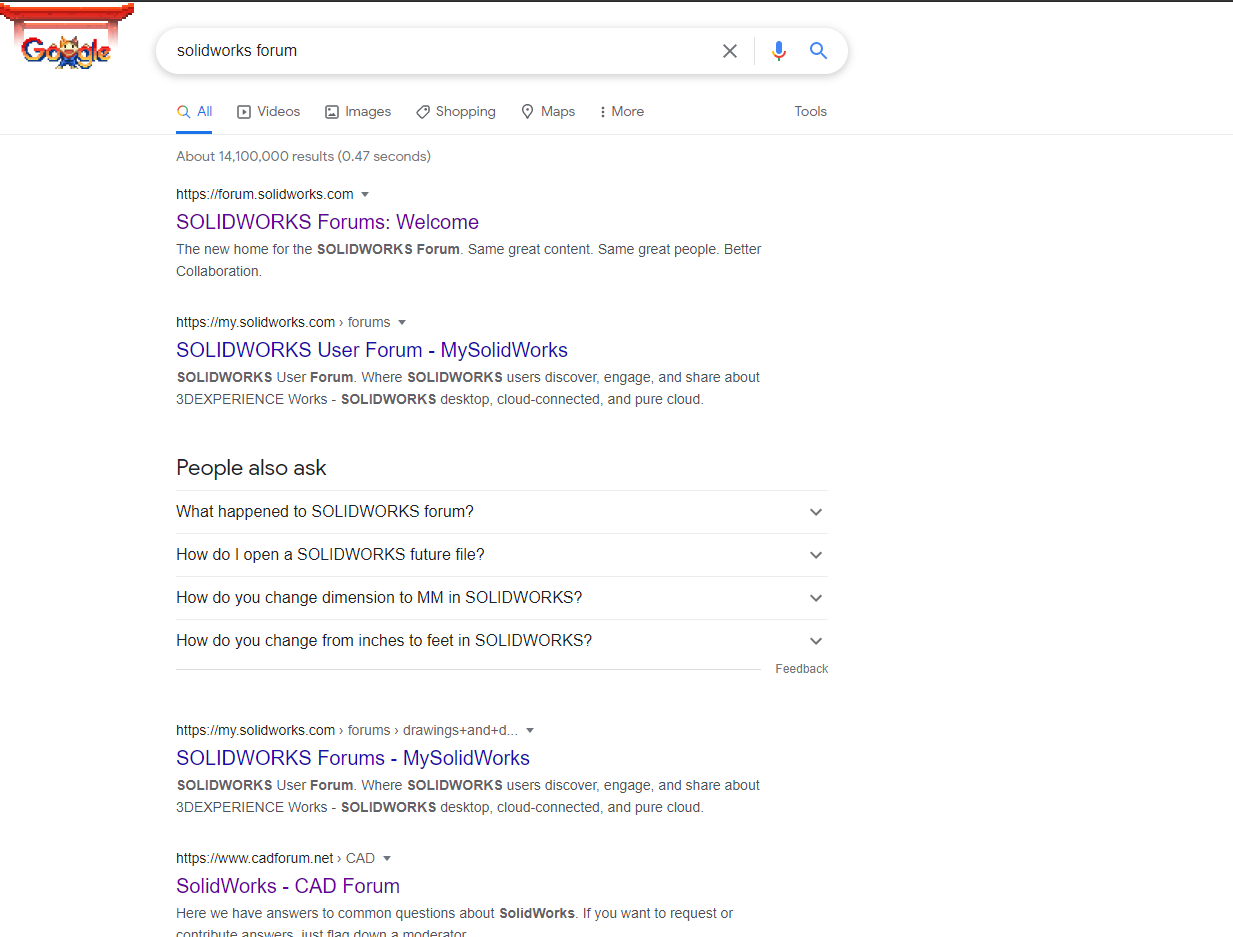The width and height of the screenshot is (1233, 937).
Task: Click the https://forum.solidworks.com URL text
Action: [x=265, y=194]
